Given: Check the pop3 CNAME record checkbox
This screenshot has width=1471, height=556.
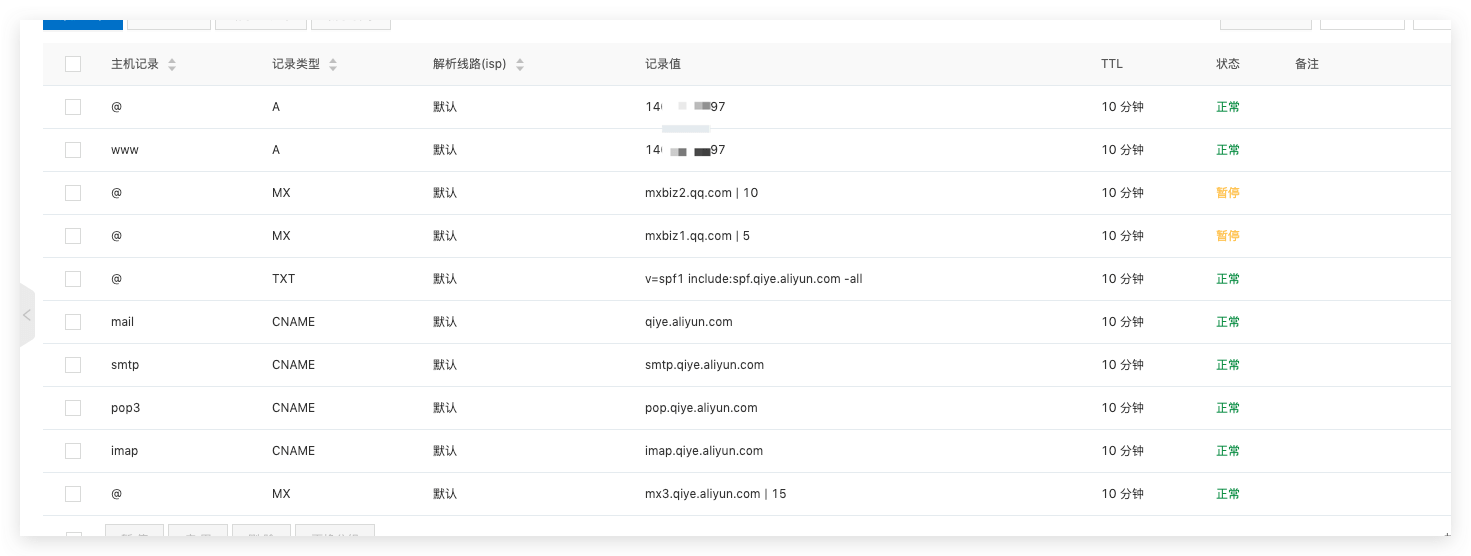Looking at the screenshot, I should [73, 408].
